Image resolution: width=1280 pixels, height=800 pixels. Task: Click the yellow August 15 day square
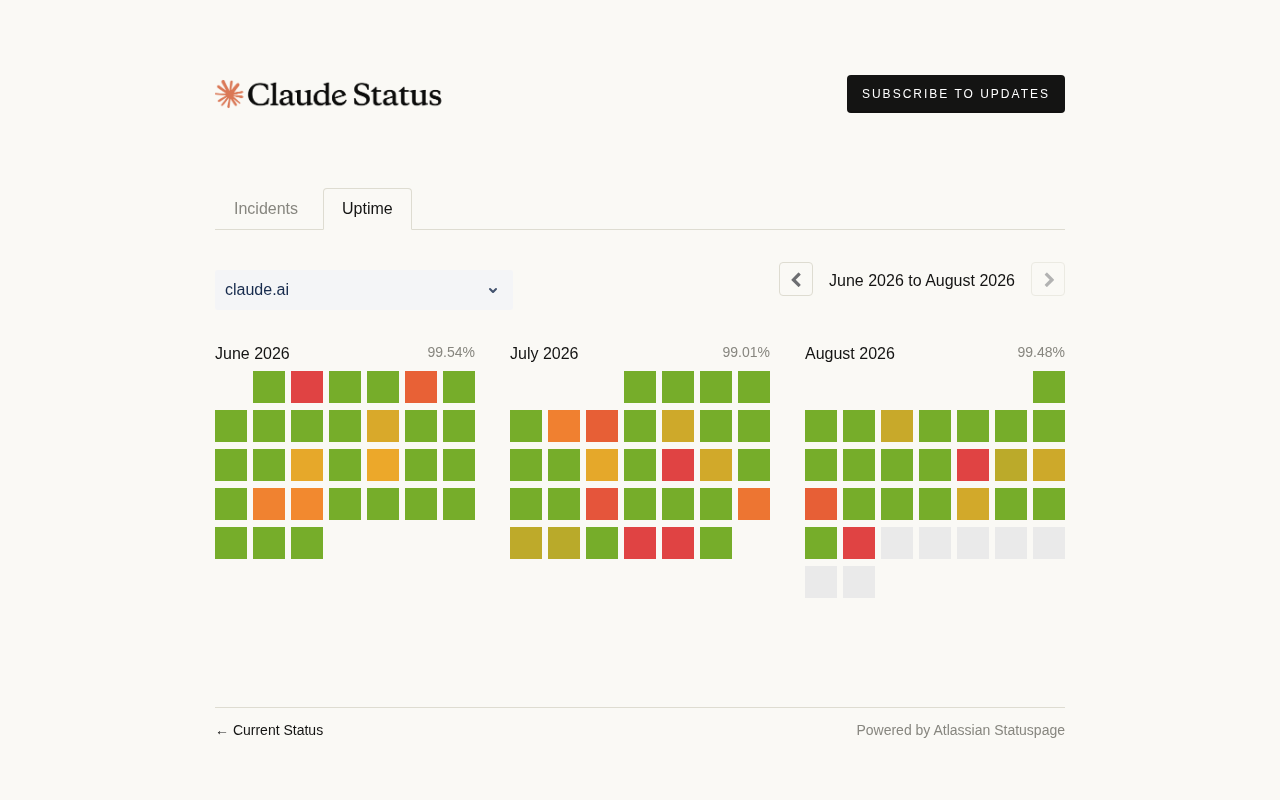pyautogui.click(x=1049, y=465)
